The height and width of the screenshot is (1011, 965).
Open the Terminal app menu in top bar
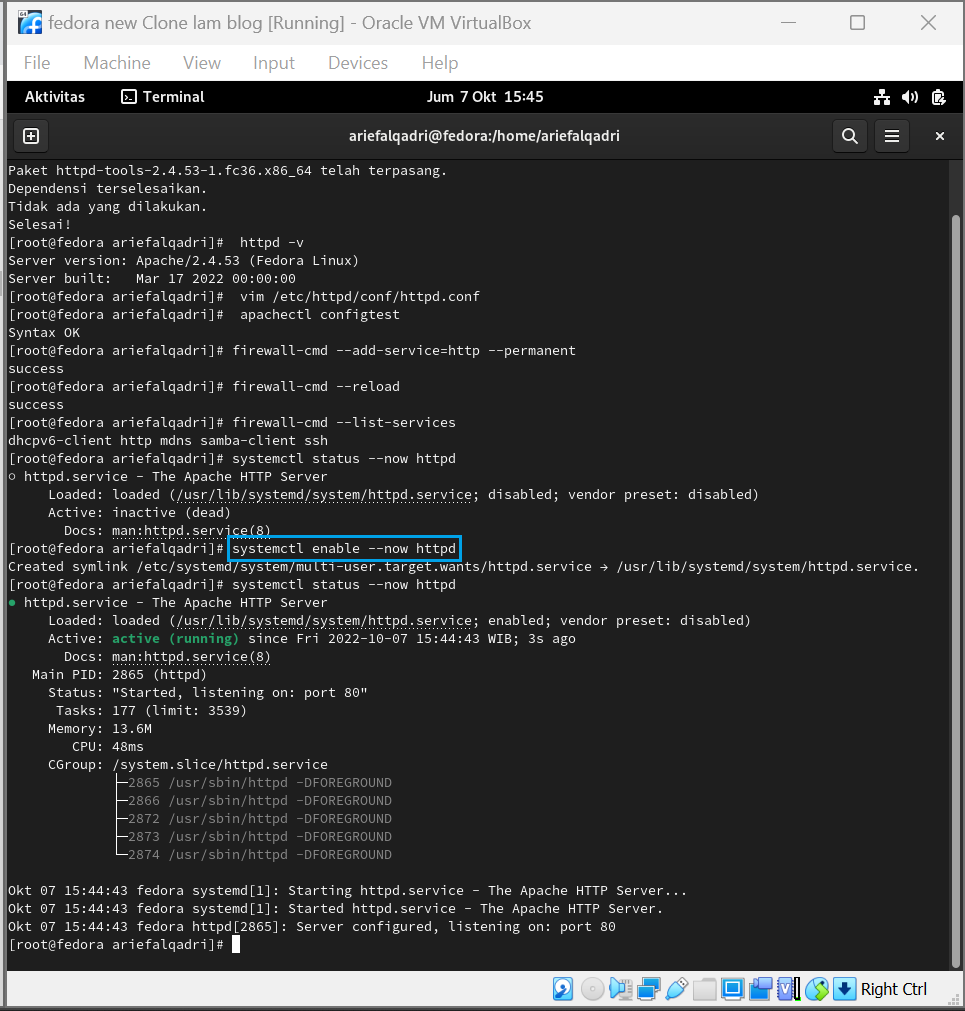click(162, 97)
